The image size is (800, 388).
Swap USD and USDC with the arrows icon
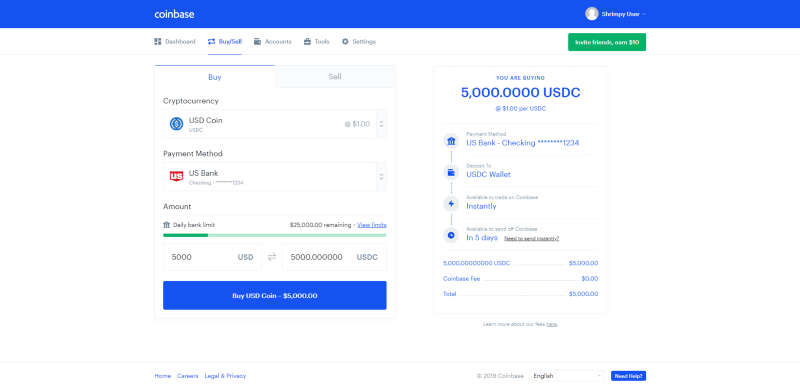(x=272, y=257)
